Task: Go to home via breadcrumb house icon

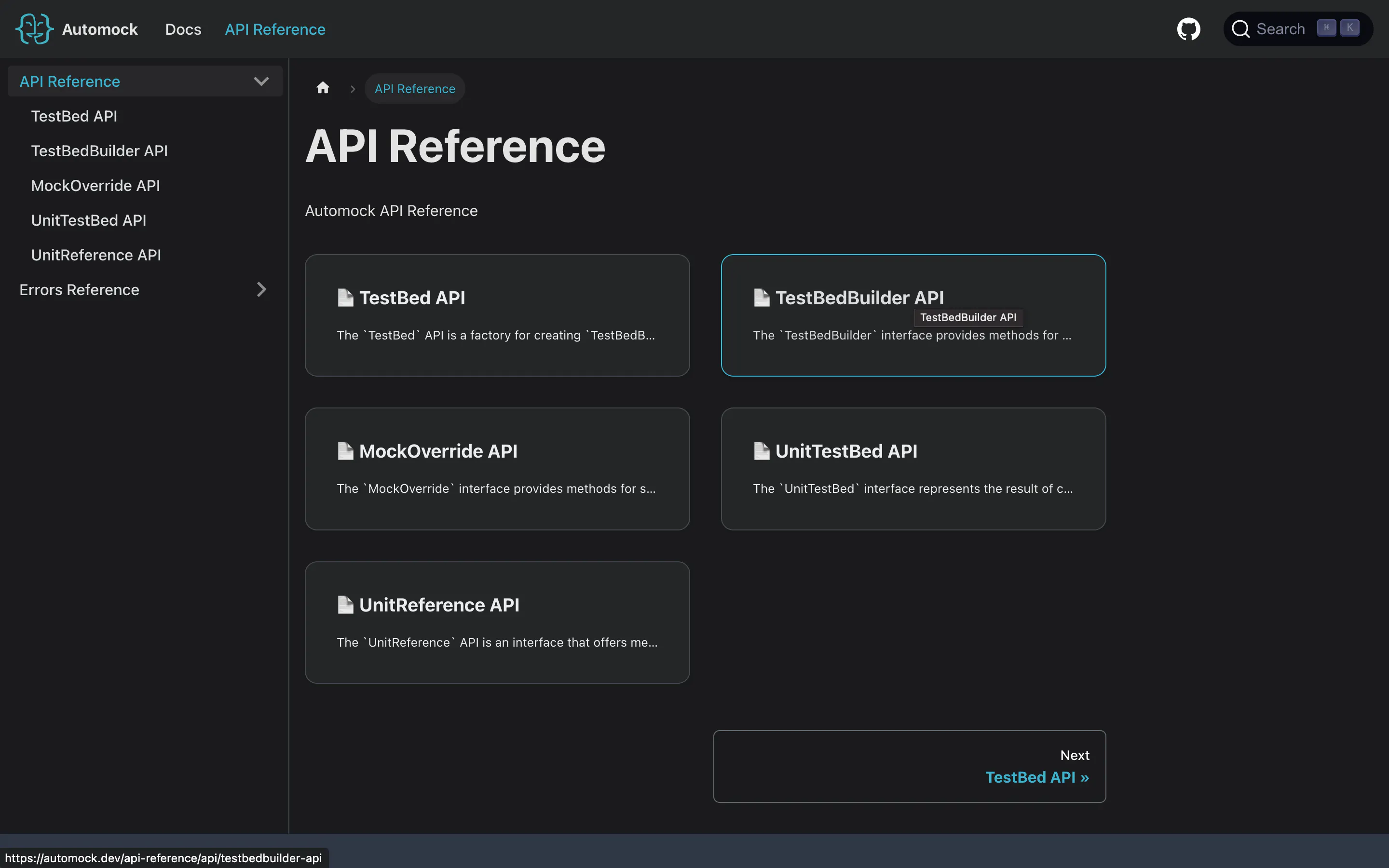Action: 323,88
